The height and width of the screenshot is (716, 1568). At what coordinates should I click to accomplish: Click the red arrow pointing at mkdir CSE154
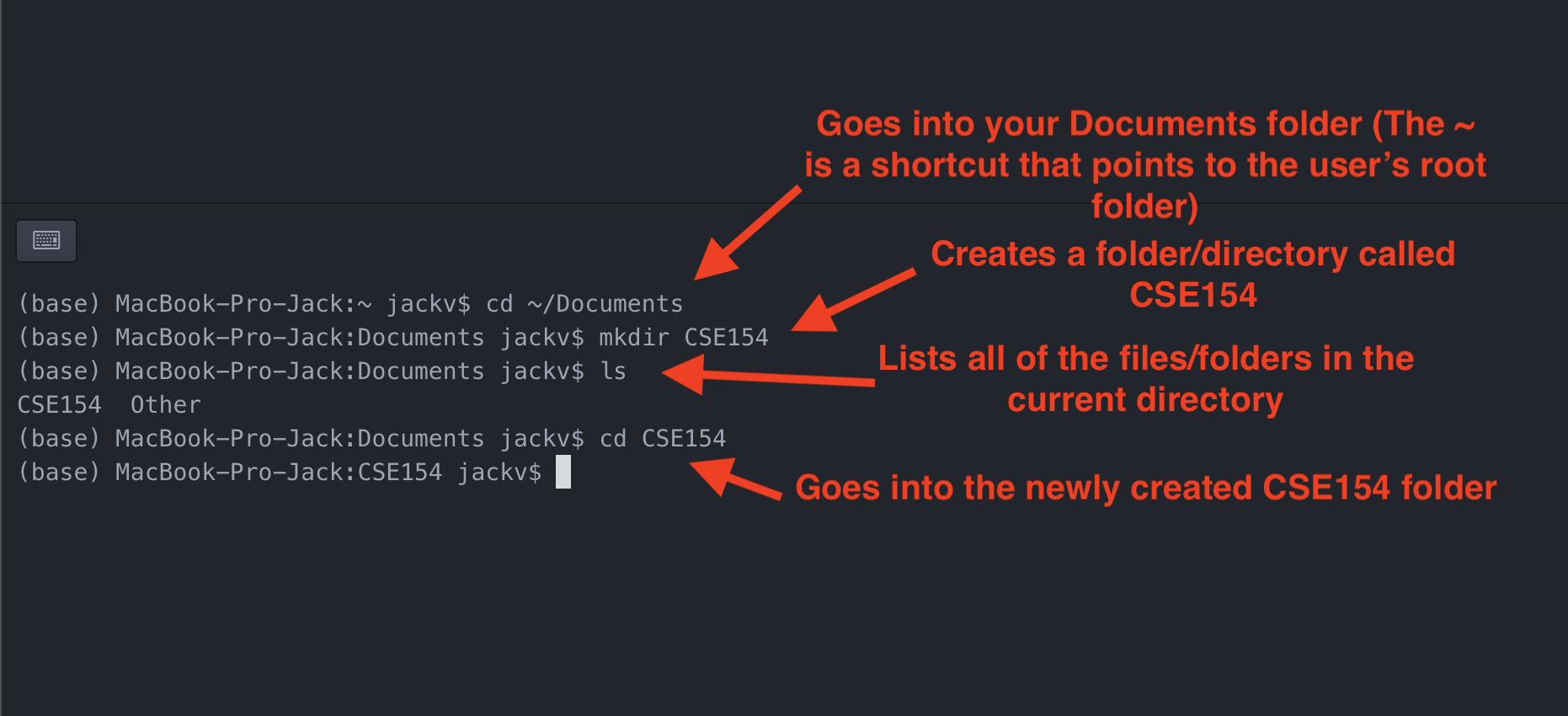[x=853, y=300]
